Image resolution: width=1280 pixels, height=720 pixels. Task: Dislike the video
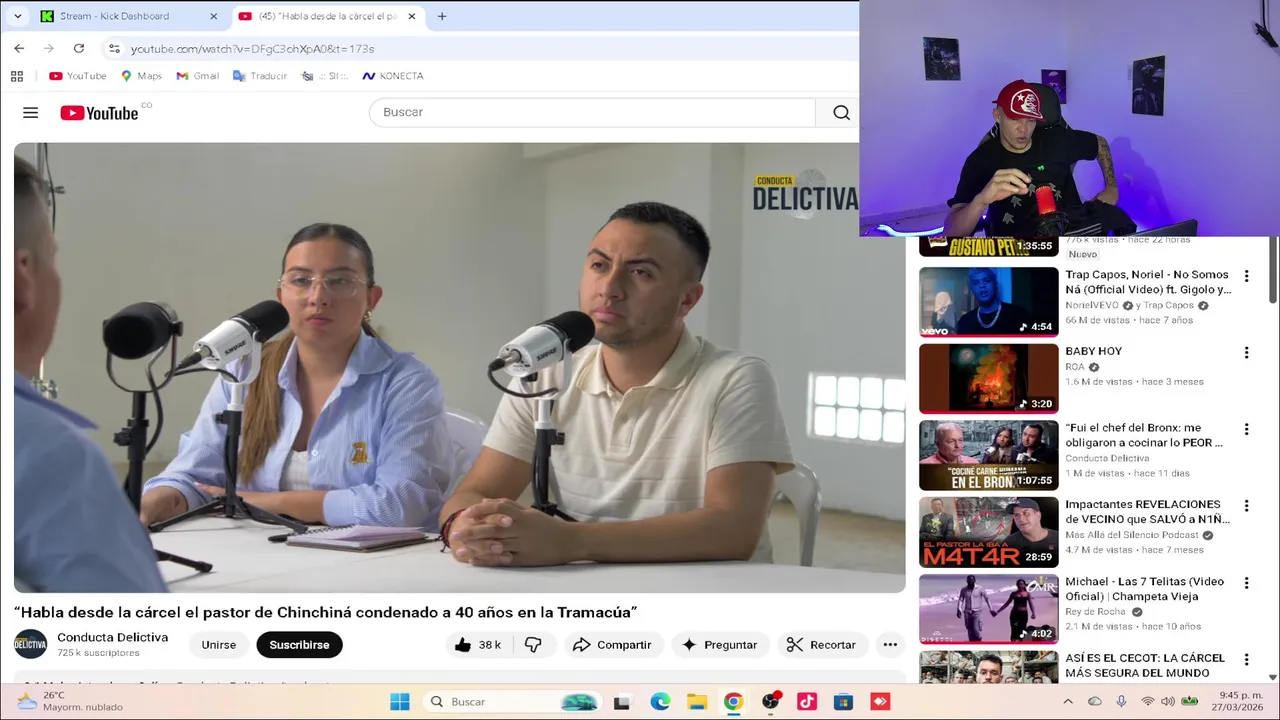tap(533, 645)
